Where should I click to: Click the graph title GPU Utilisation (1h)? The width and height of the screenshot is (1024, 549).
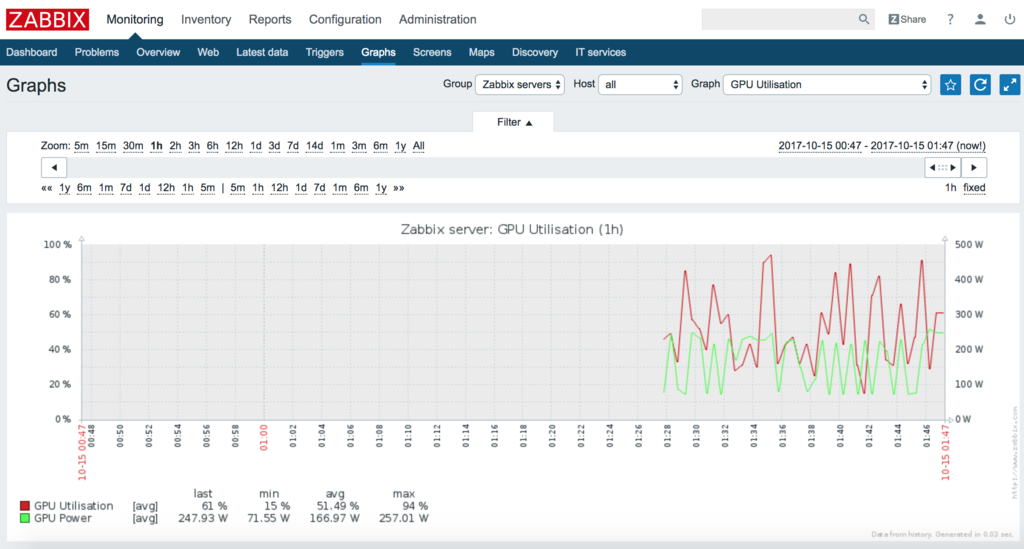[x=512, y=230]
